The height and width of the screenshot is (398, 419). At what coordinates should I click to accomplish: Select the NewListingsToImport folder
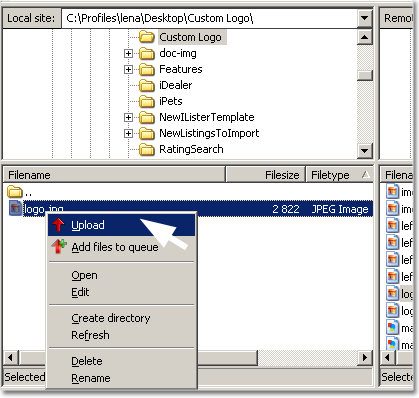[x=209, y=133]
